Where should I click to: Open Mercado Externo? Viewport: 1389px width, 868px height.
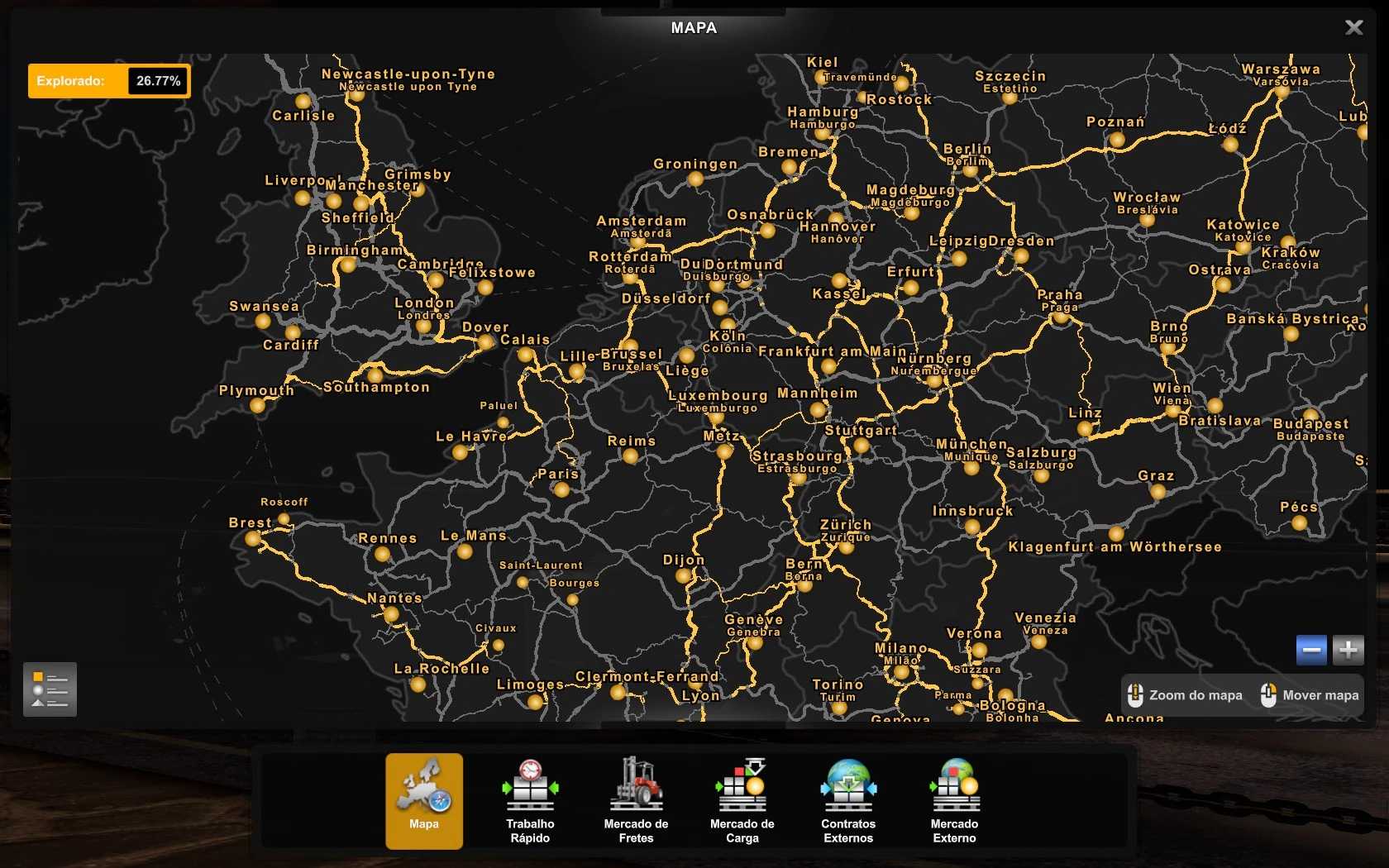pyautogui.click(x=954, y=799)
